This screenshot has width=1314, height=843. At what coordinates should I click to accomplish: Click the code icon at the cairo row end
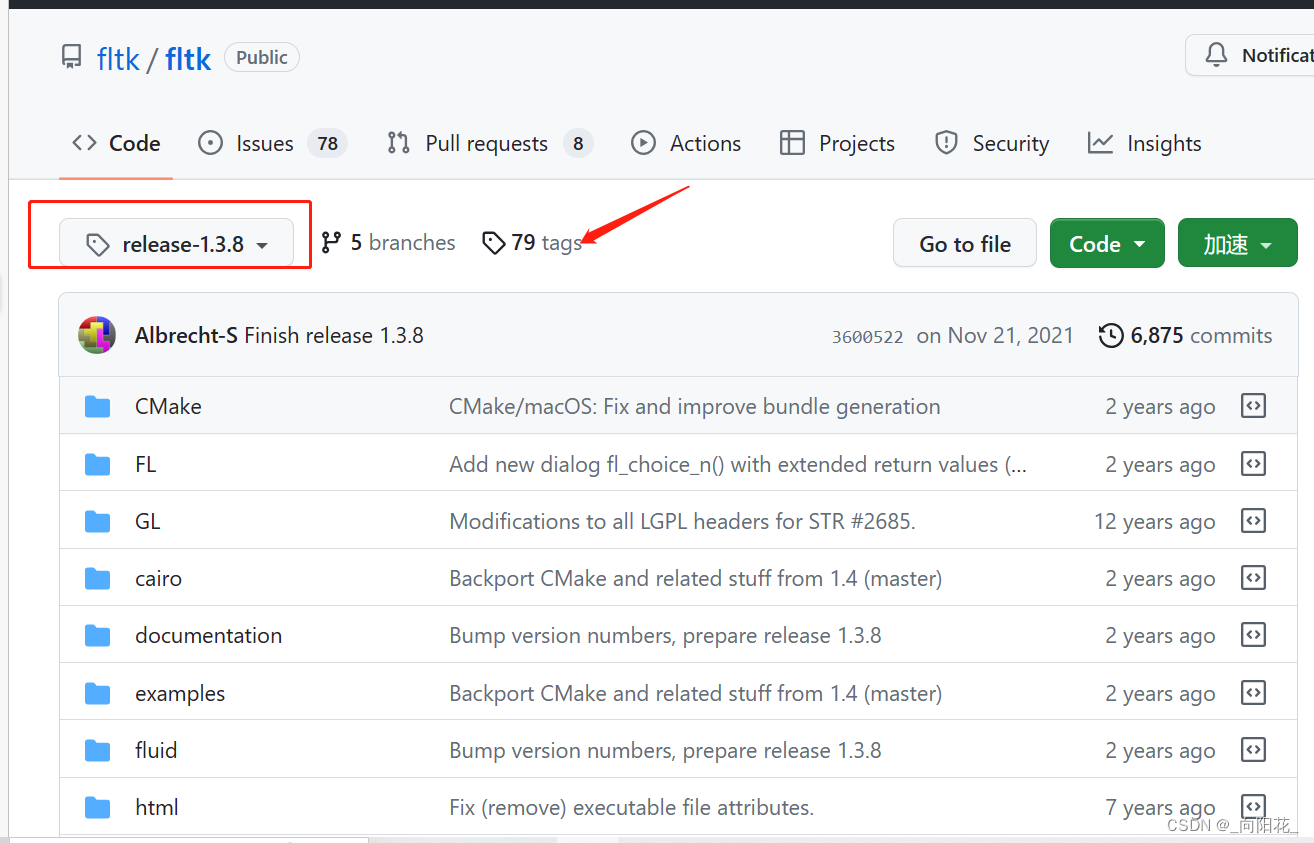(x=1253, y=578)
